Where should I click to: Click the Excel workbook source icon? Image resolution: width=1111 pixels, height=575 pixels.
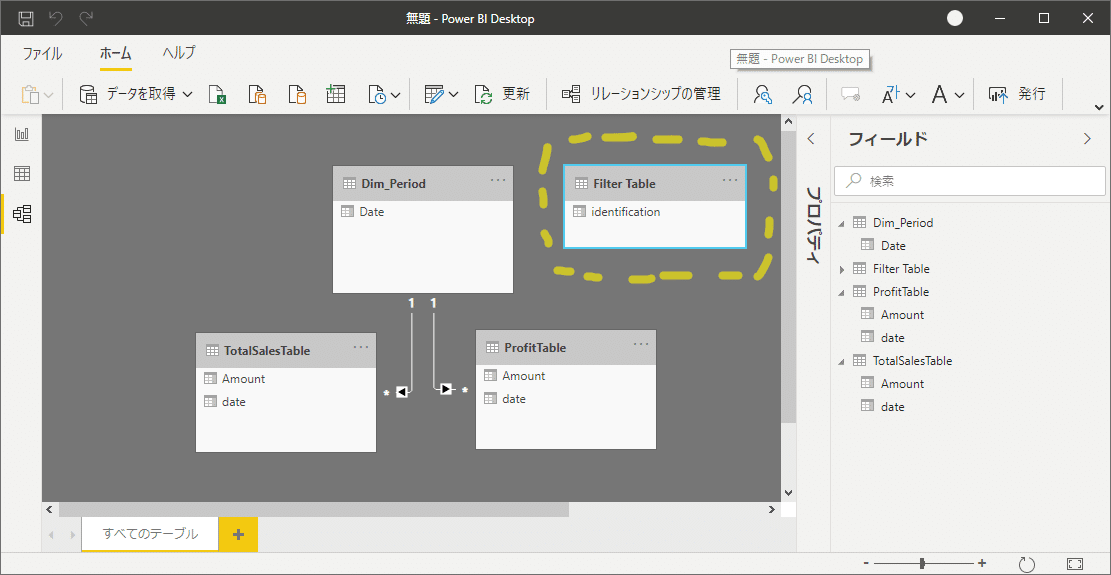pos(217,95)
